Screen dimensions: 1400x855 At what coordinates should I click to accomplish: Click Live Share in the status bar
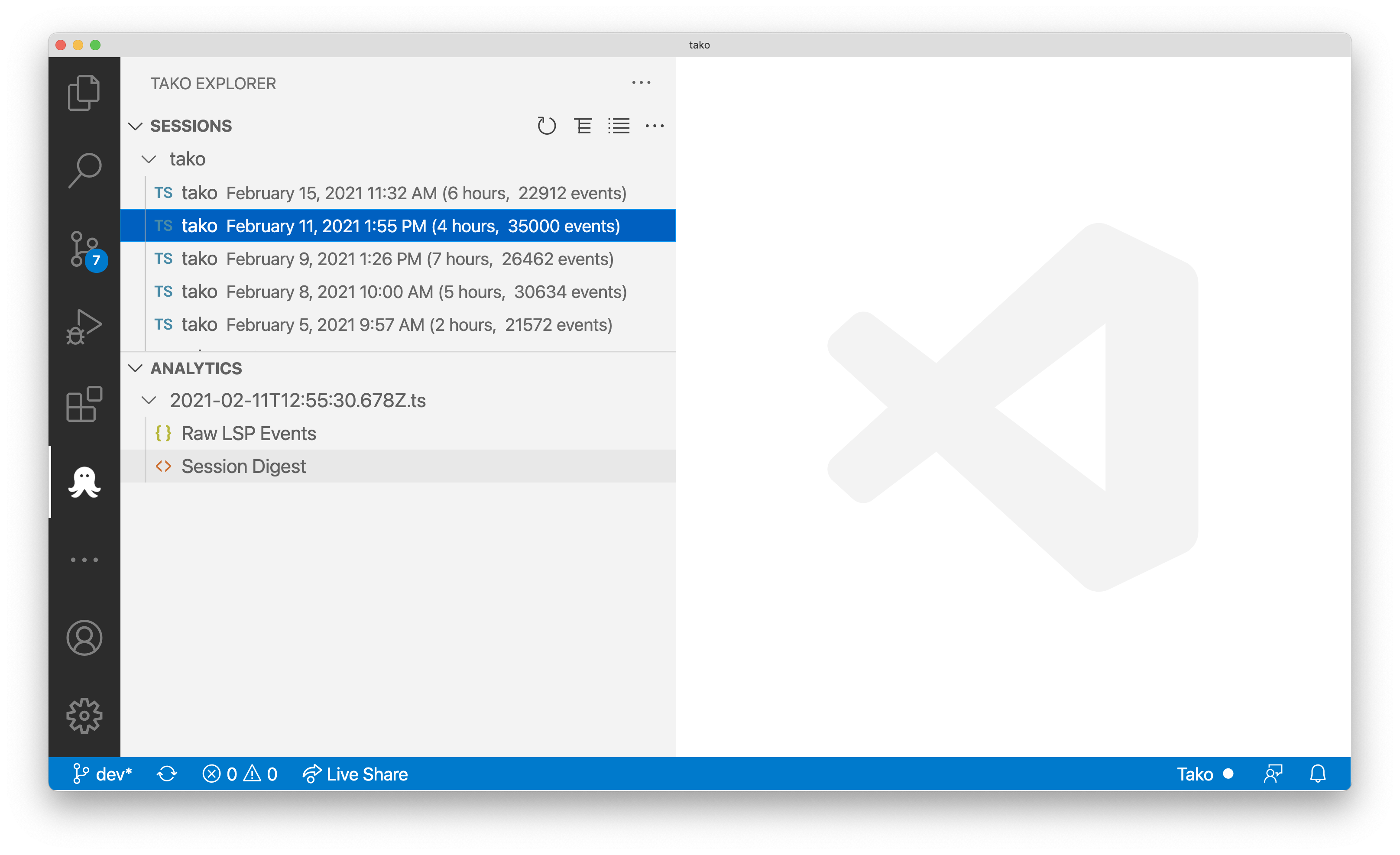(x=356, y=774)
